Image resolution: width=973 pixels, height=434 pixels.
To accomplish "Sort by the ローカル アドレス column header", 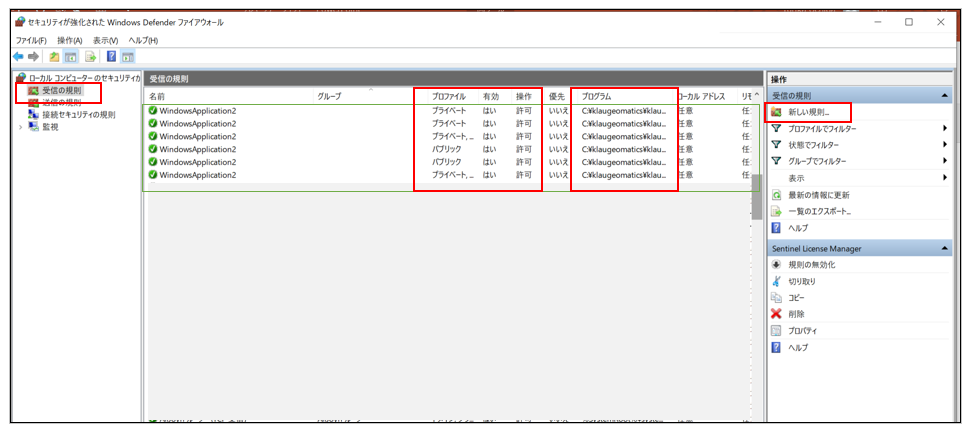I will [702, 97].
